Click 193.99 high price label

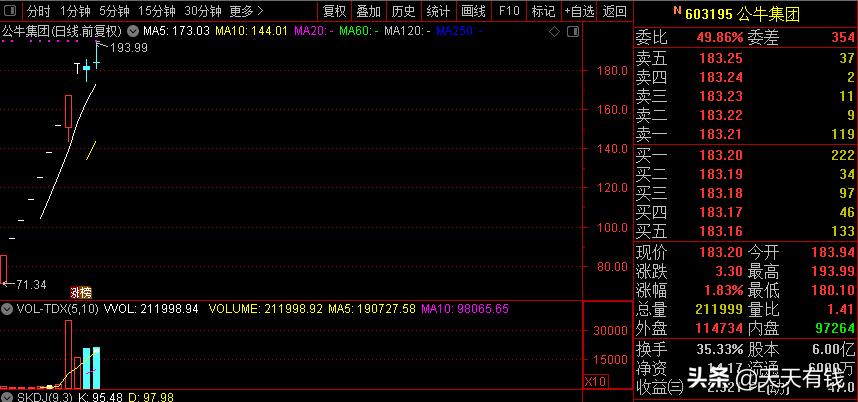click(129, 48)
